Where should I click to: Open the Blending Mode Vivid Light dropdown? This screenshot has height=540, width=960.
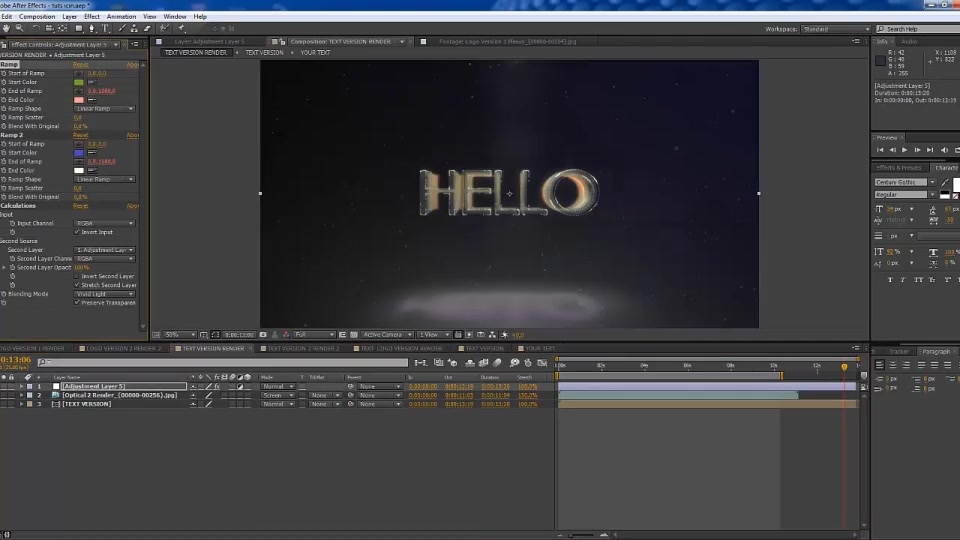click(104, 294)
